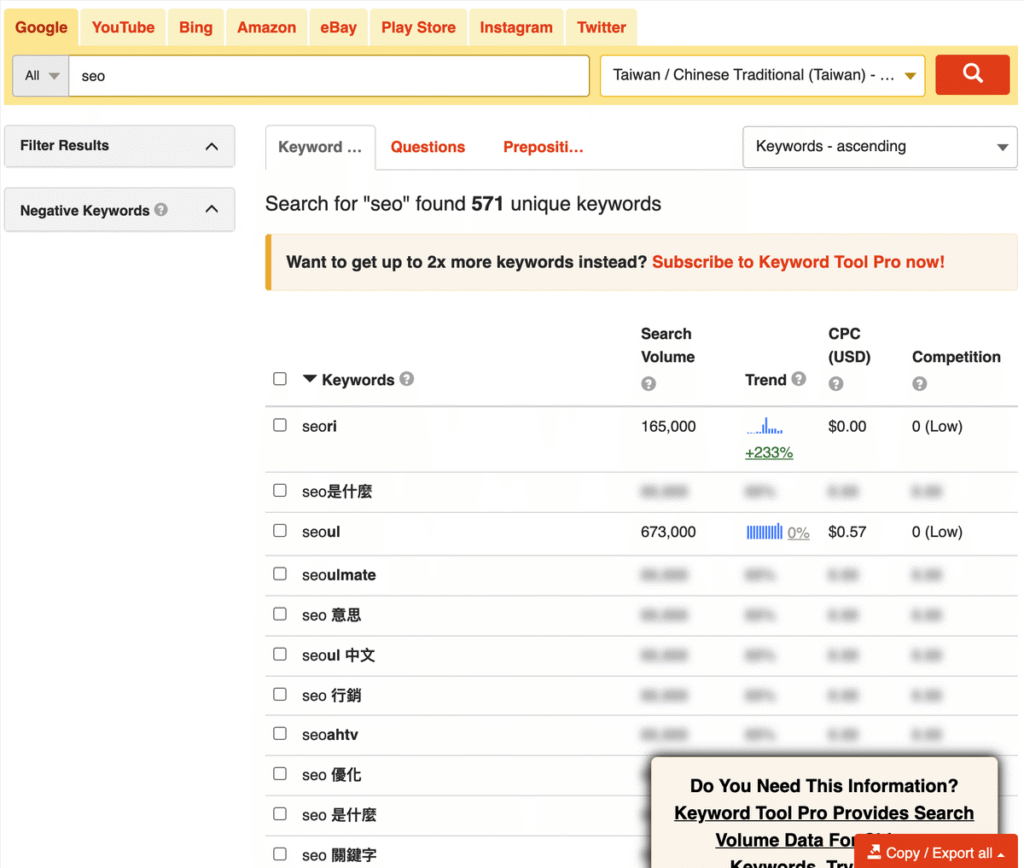Click help icon next to Keywords header
The height and width of the screenshot is (868, 1024).
(406, 379)
